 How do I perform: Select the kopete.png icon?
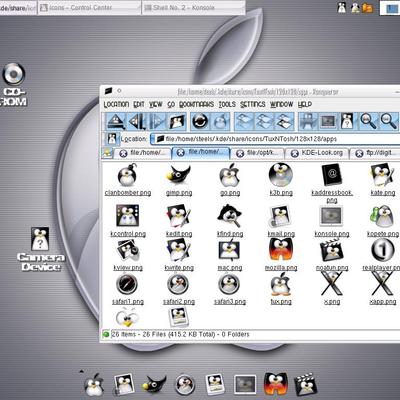pyautogui.click(x=382, y=217)
